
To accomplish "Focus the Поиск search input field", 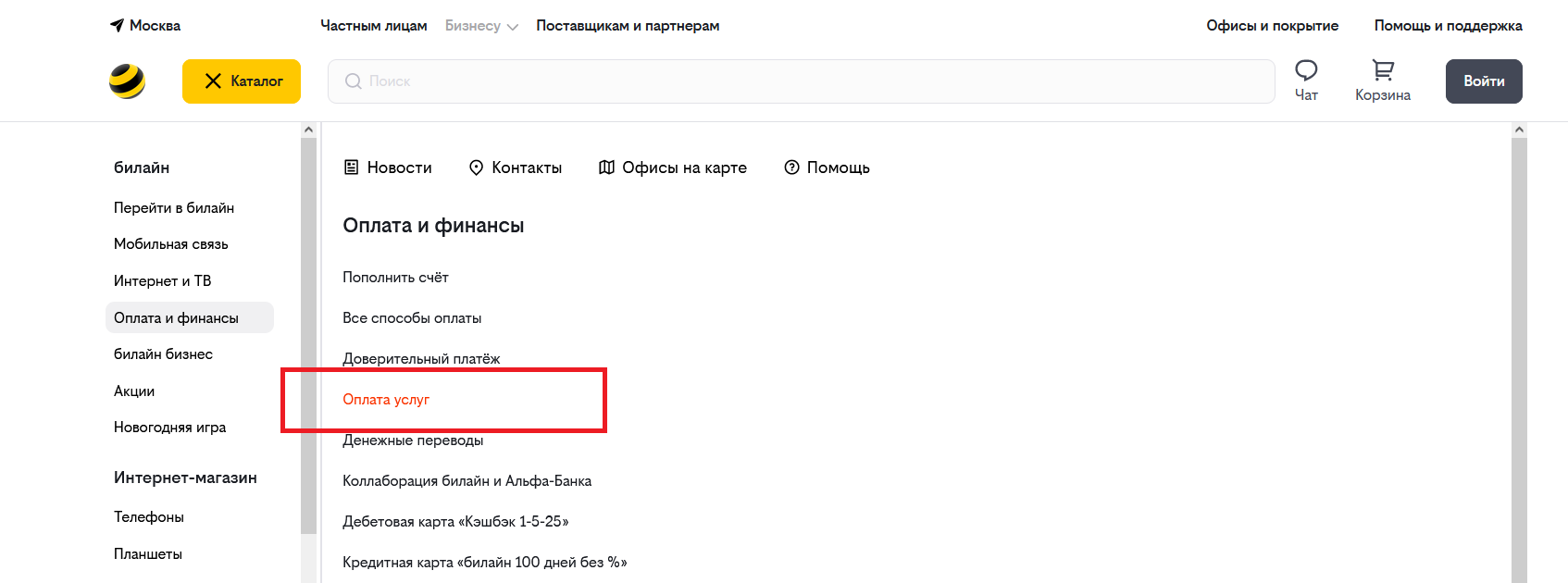I will point(802,81).
